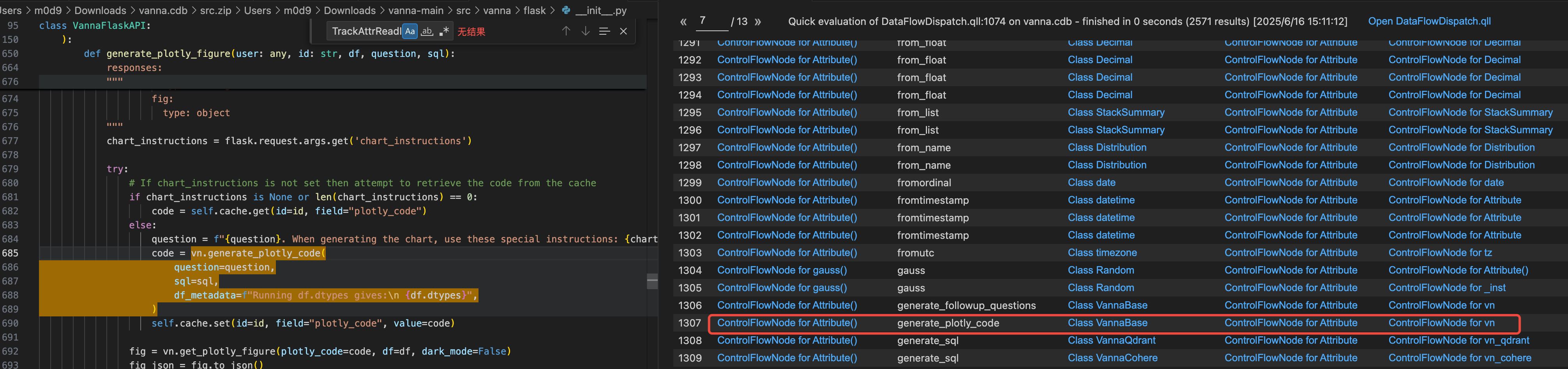Image resolution: width=1568 pixels, height=369 pixels.
Task: Open ControlFlowNode for tz link
Action: tap(1440, 252)
